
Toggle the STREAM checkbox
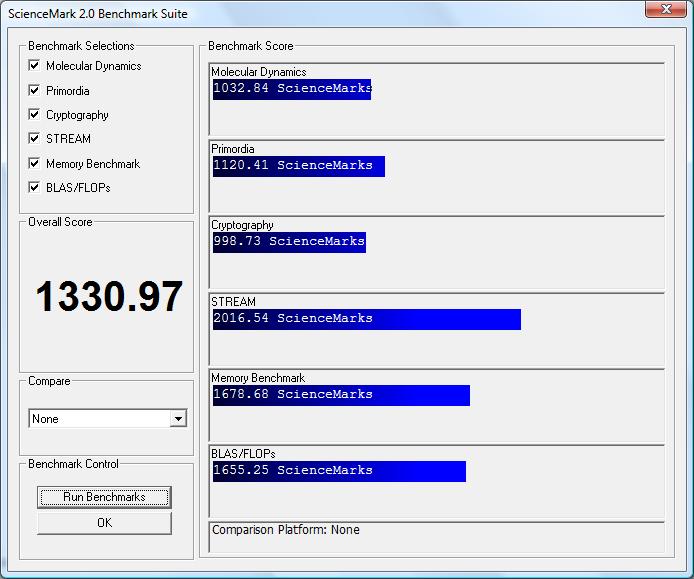coord(34,139)
